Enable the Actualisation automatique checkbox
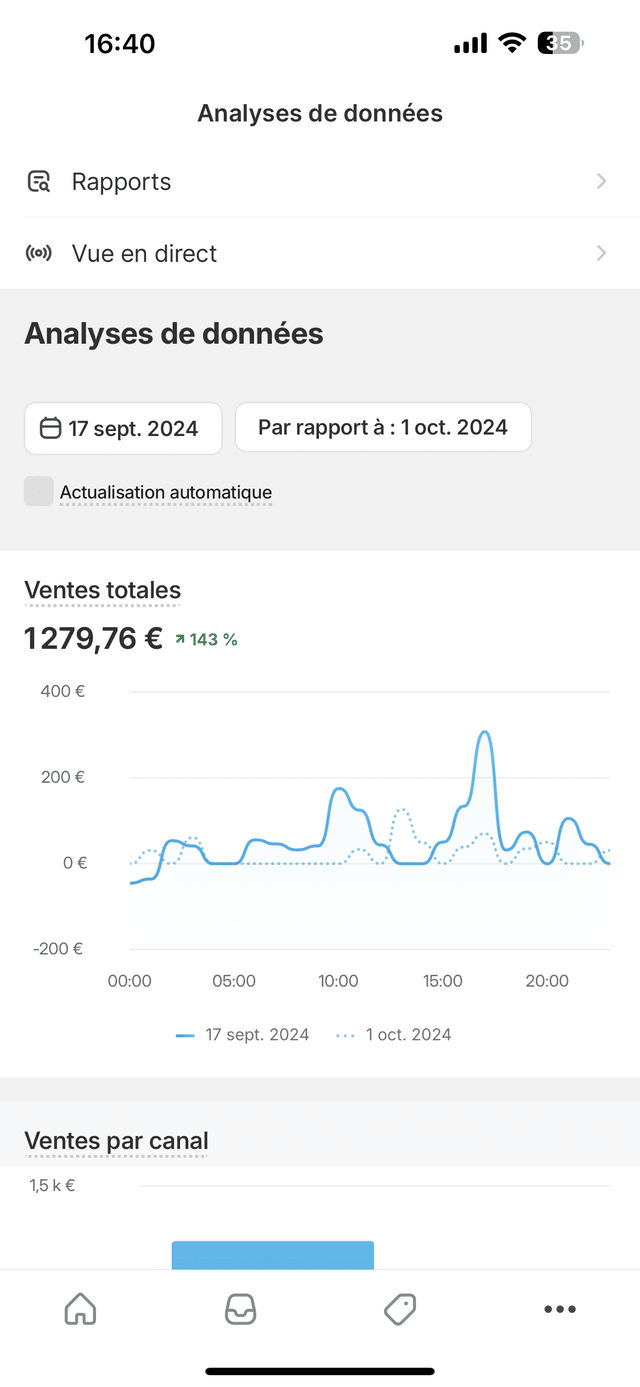 (x=39, y=491)
